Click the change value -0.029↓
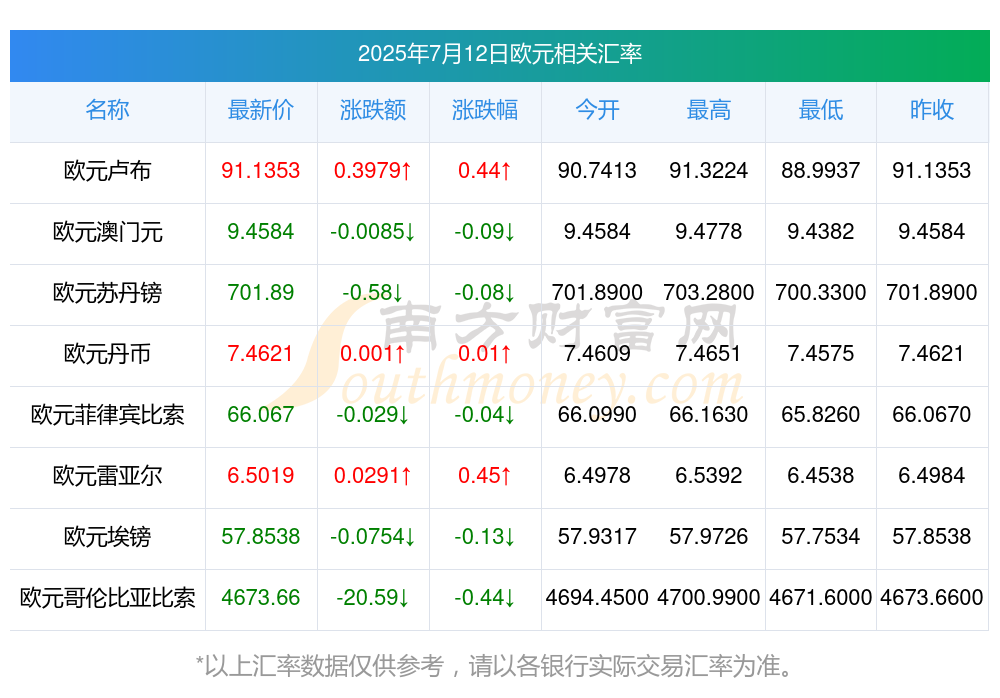The image size is (1000, 698). [372, 415]
